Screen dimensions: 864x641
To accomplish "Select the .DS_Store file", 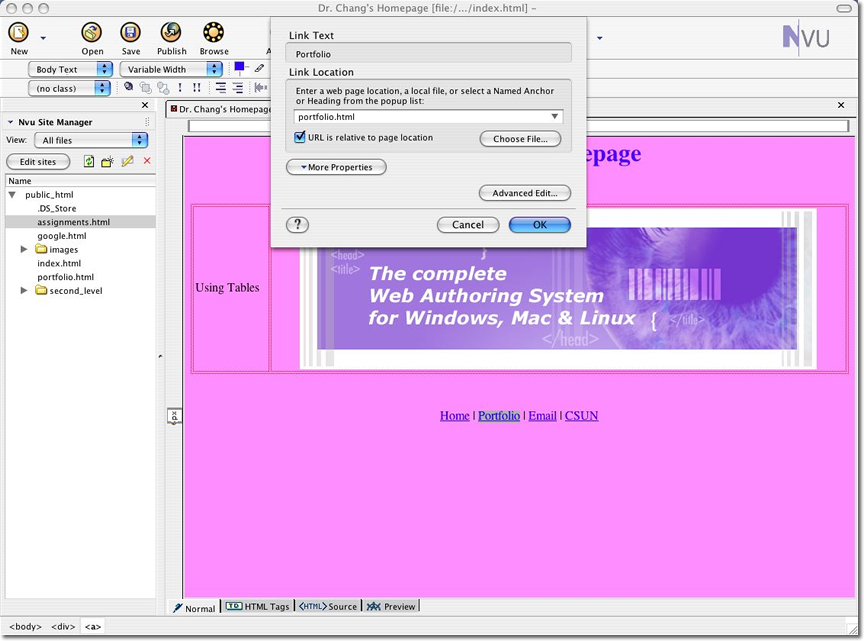I will click(57, 208).
